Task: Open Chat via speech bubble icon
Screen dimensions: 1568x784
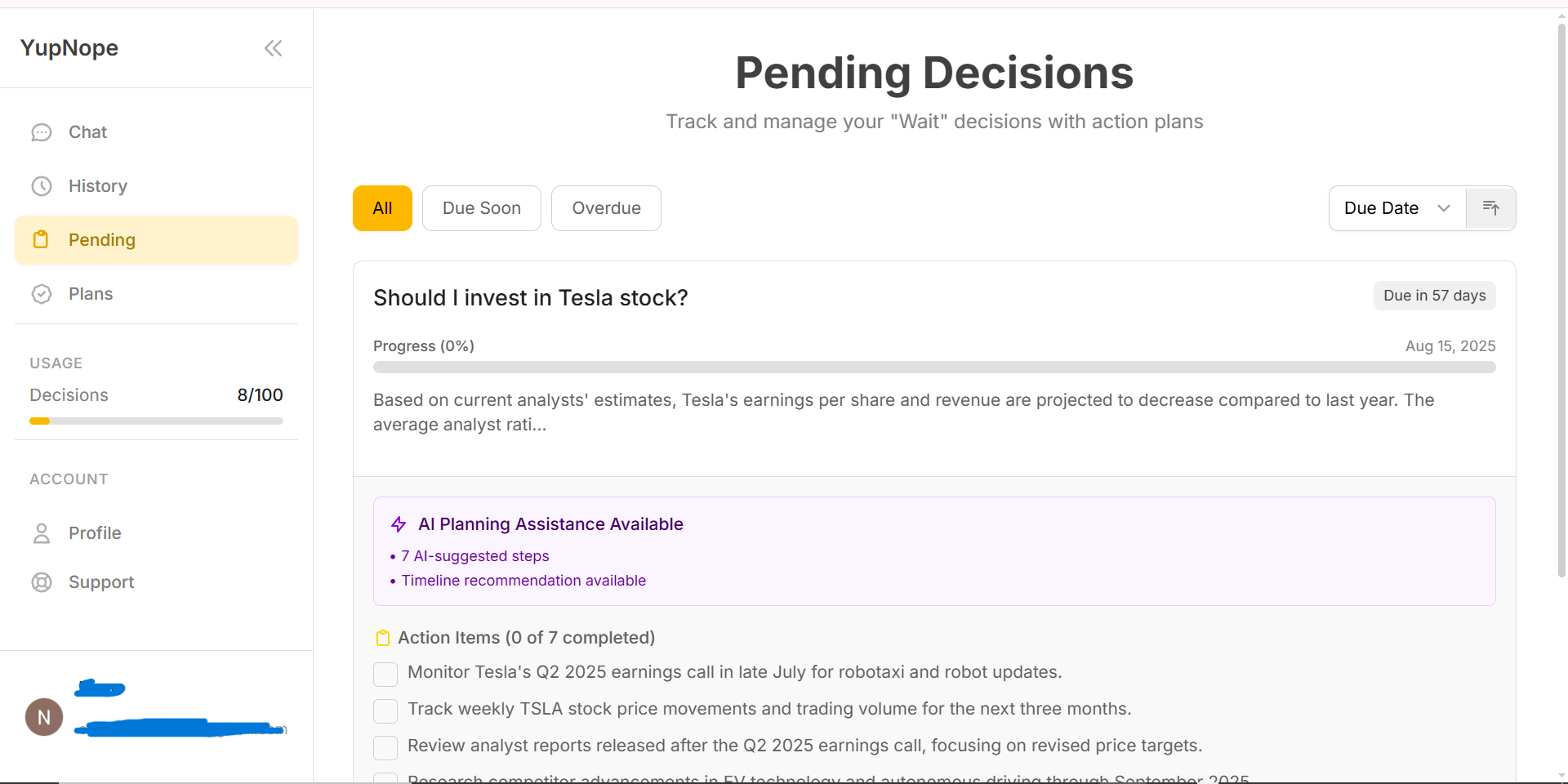Action: (x=42, y=132)
